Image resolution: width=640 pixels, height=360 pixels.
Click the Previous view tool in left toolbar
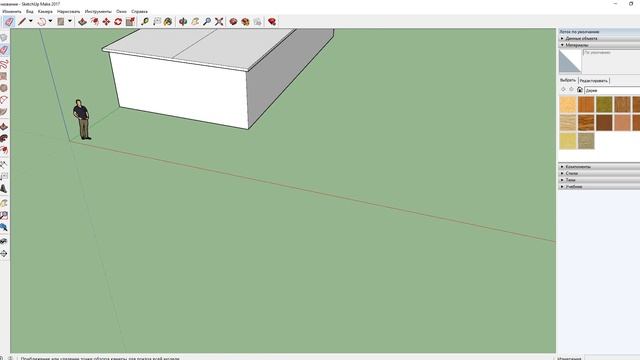tap(4, 227)
